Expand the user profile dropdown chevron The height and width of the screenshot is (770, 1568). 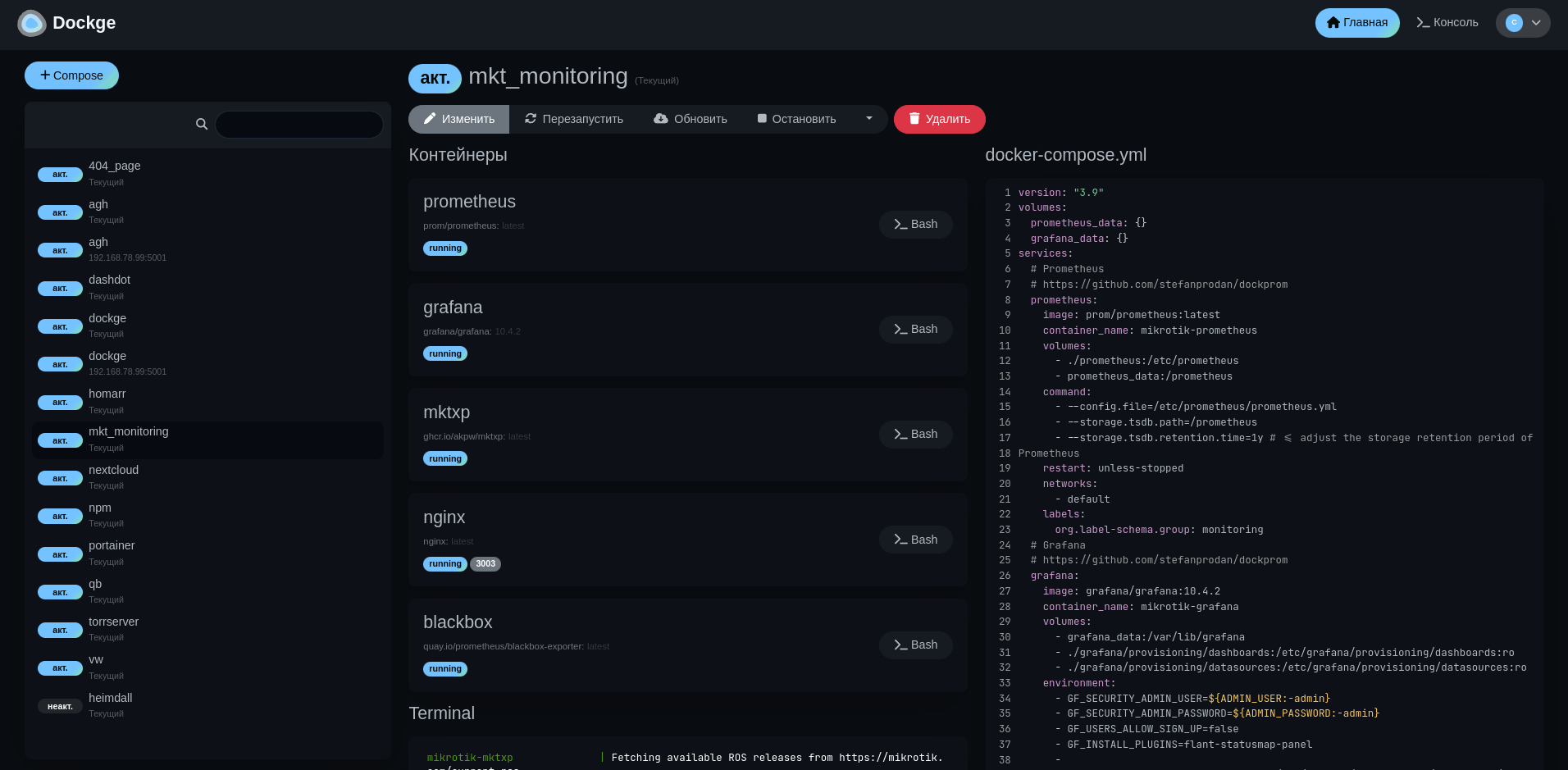tap(1536, 23)
